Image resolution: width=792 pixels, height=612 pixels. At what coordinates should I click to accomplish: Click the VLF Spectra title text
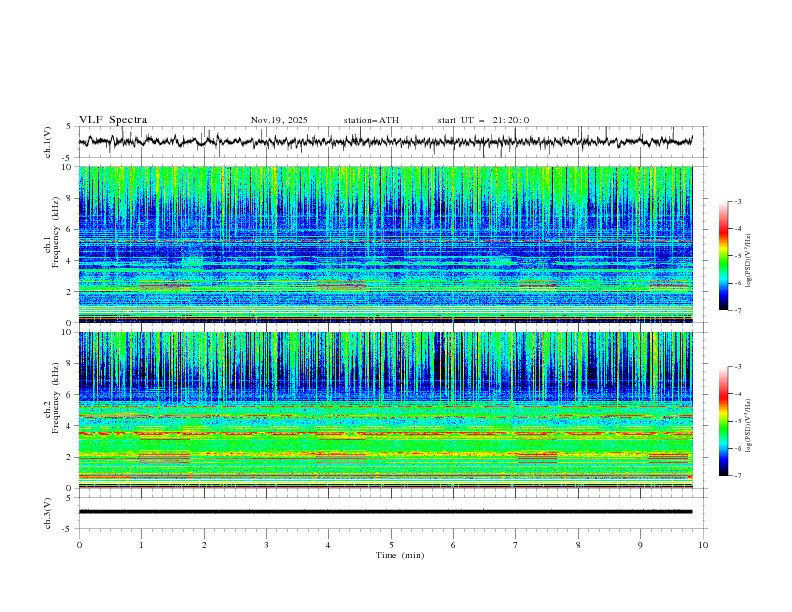pyautogui.click(x=113, y=120)
